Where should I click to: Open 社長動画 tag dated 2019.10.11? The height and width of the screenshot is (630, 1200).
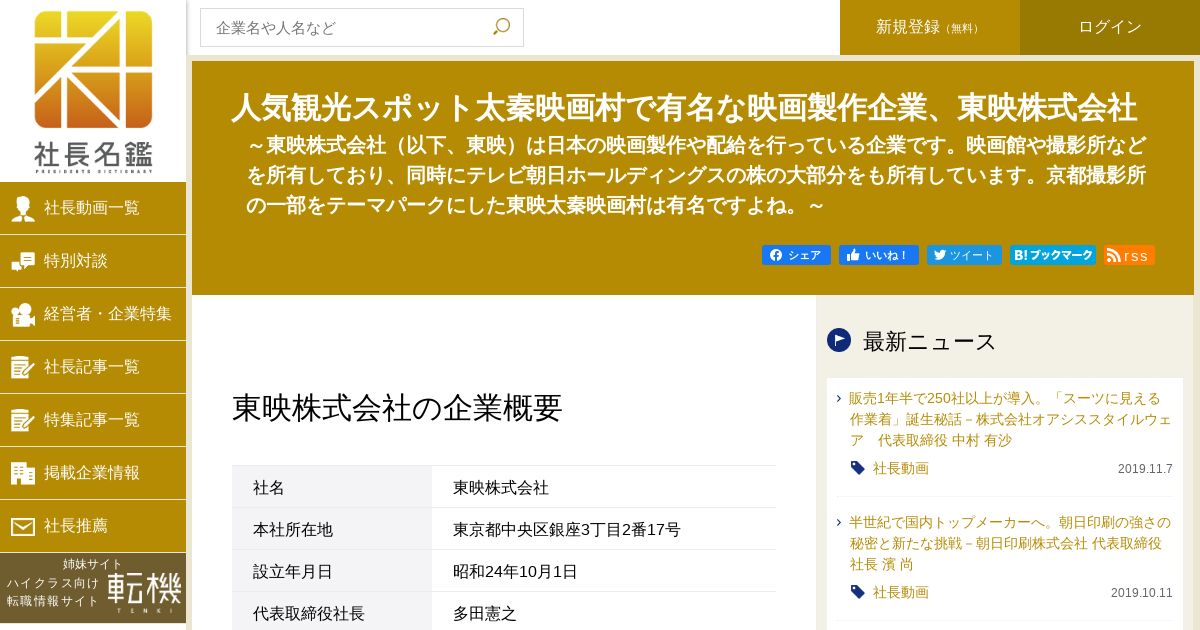900,592
